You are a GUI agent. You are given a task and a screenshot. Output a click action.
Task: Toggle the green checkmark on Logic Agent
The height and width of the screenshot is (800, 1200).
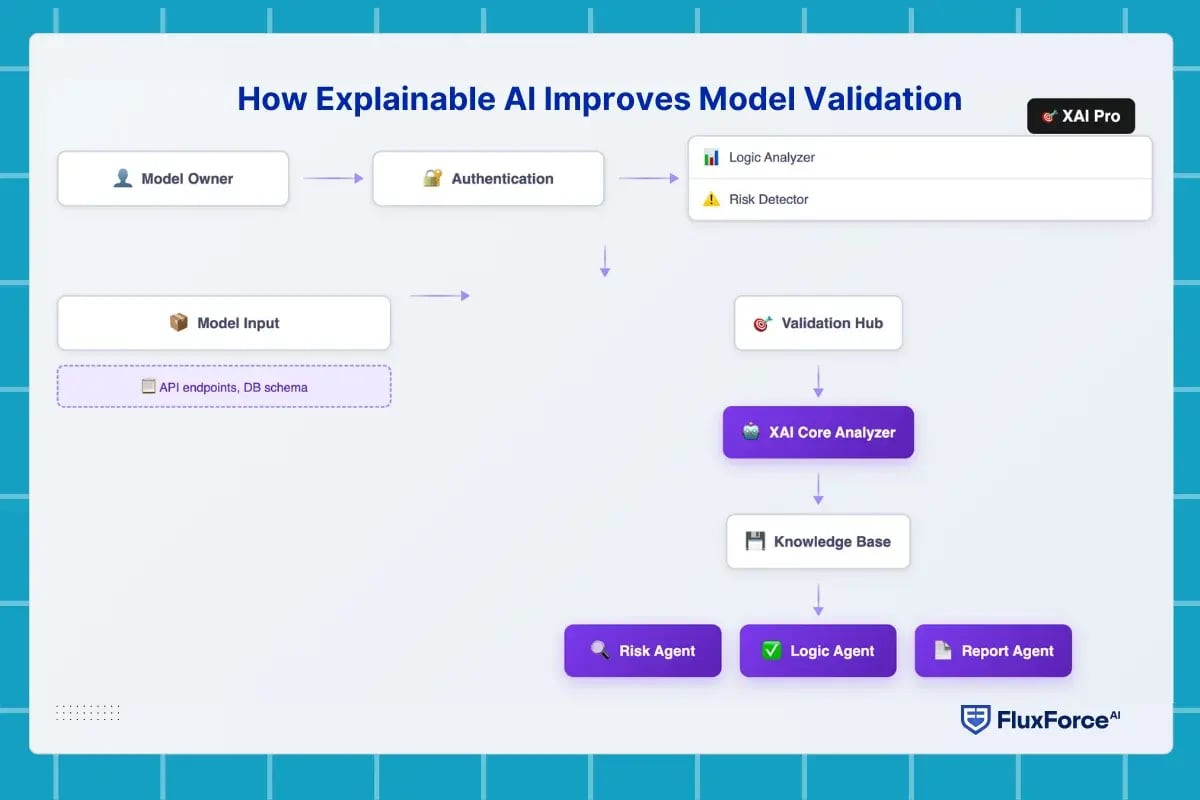click(771, 651)
